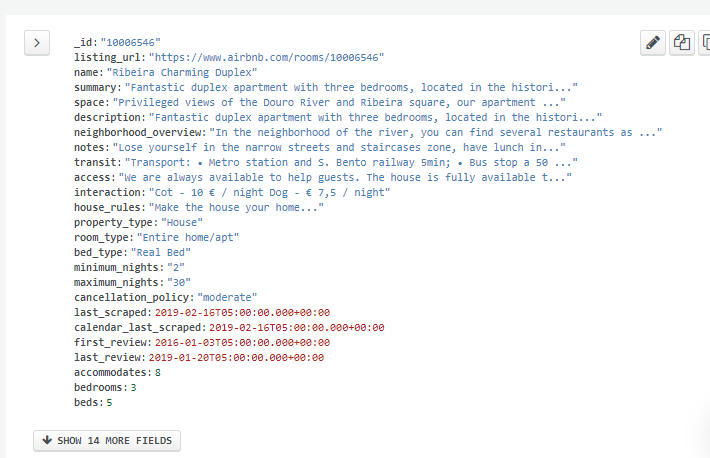Click the room_type value "Entire home/apt"
This screenshot has height=458, width=710.
point(188,237)
